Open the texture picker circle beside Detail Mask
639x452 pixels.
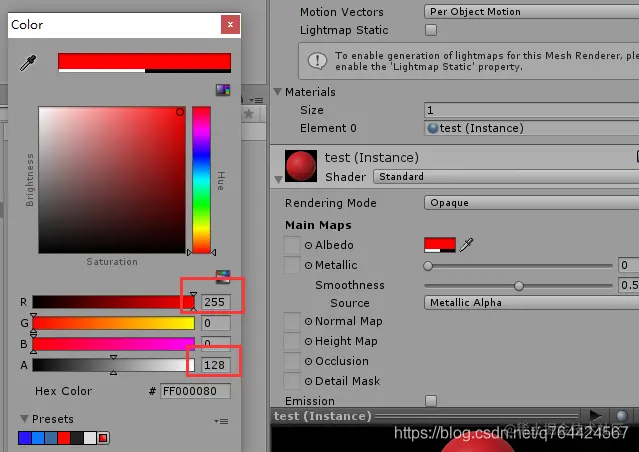pos(308,381)
